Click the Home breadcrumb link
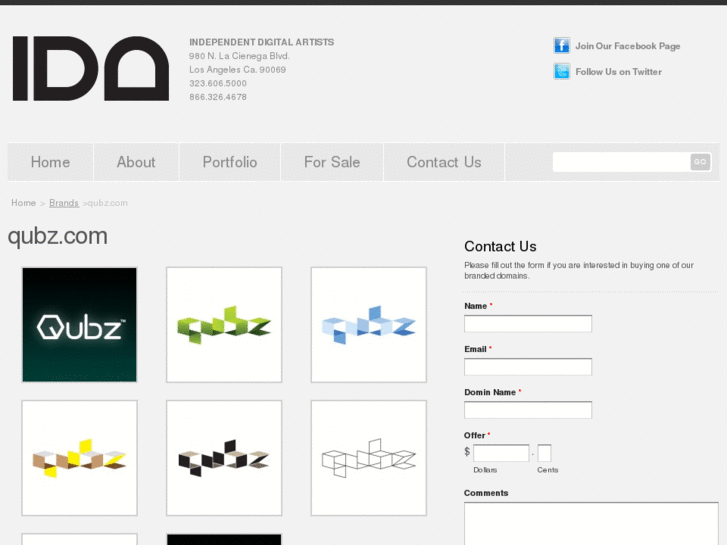Viewport: 727px width, 545px height. coord(24,203)
